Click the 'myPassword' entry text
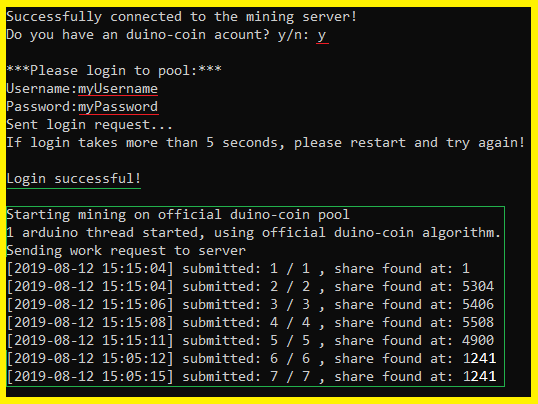Viewport: 538px width, 404px height. pos(118,107)
